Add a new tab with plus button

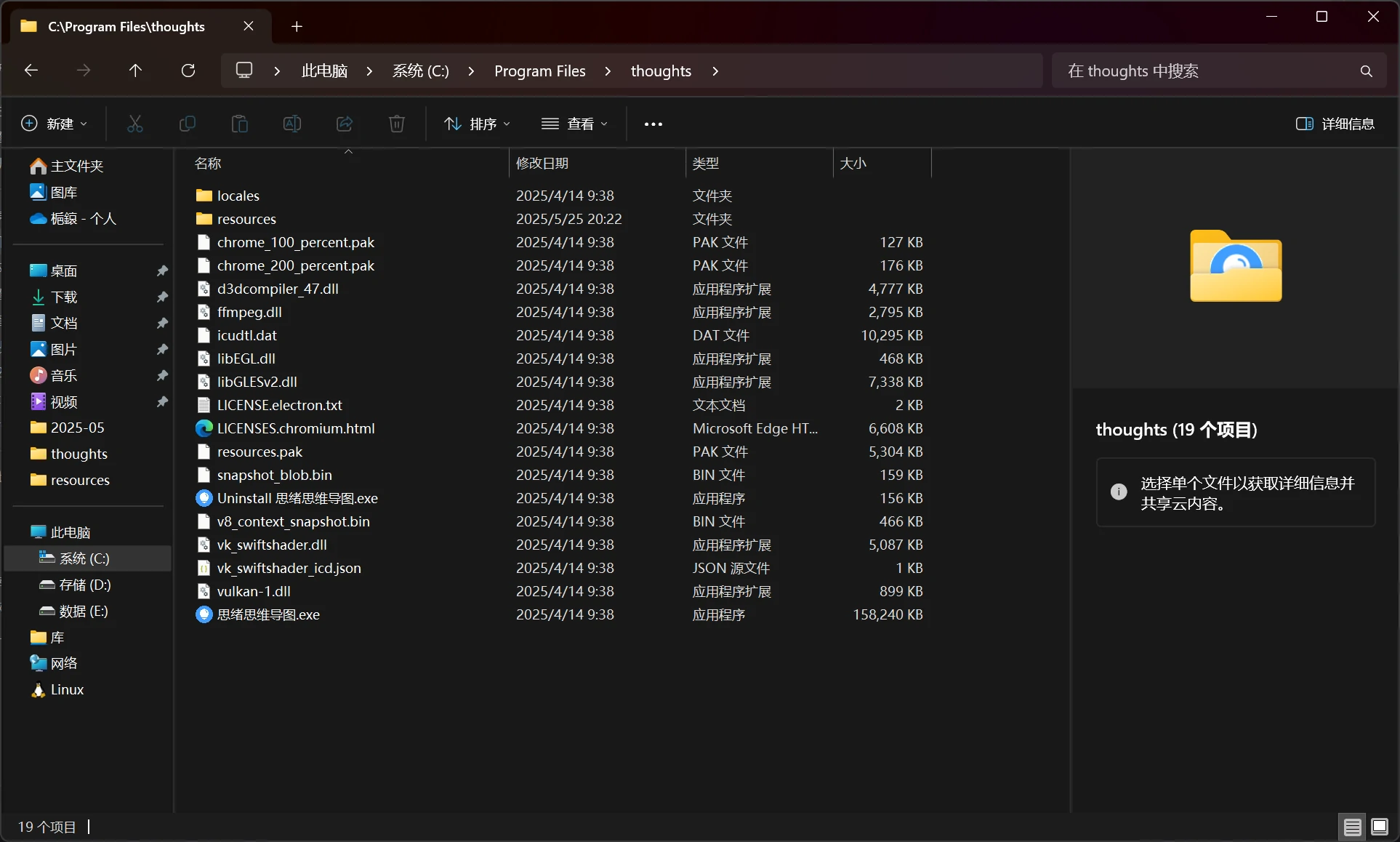coord(297,27)
